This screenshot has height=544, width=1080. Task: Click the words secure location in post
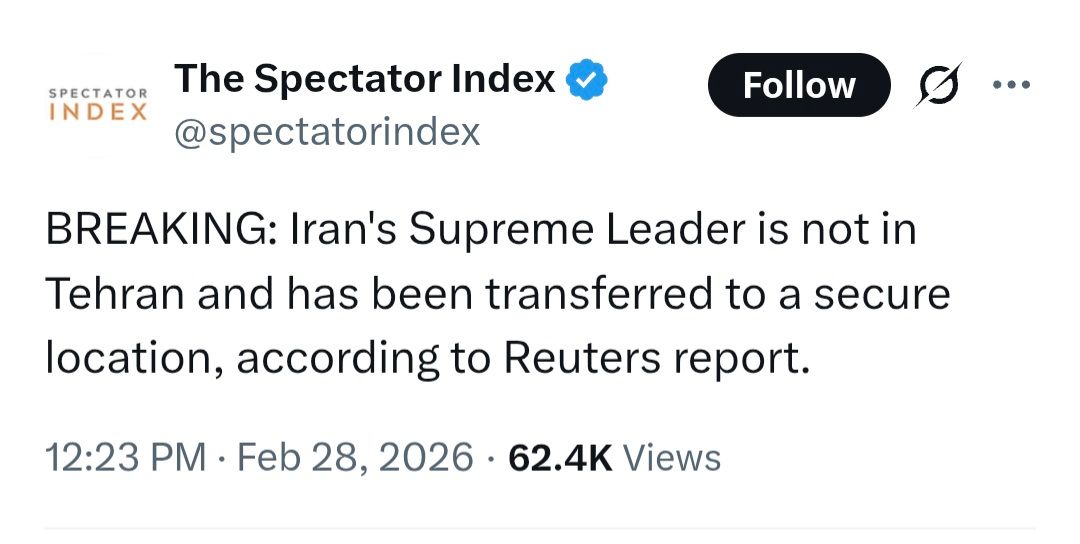(880, 294)
